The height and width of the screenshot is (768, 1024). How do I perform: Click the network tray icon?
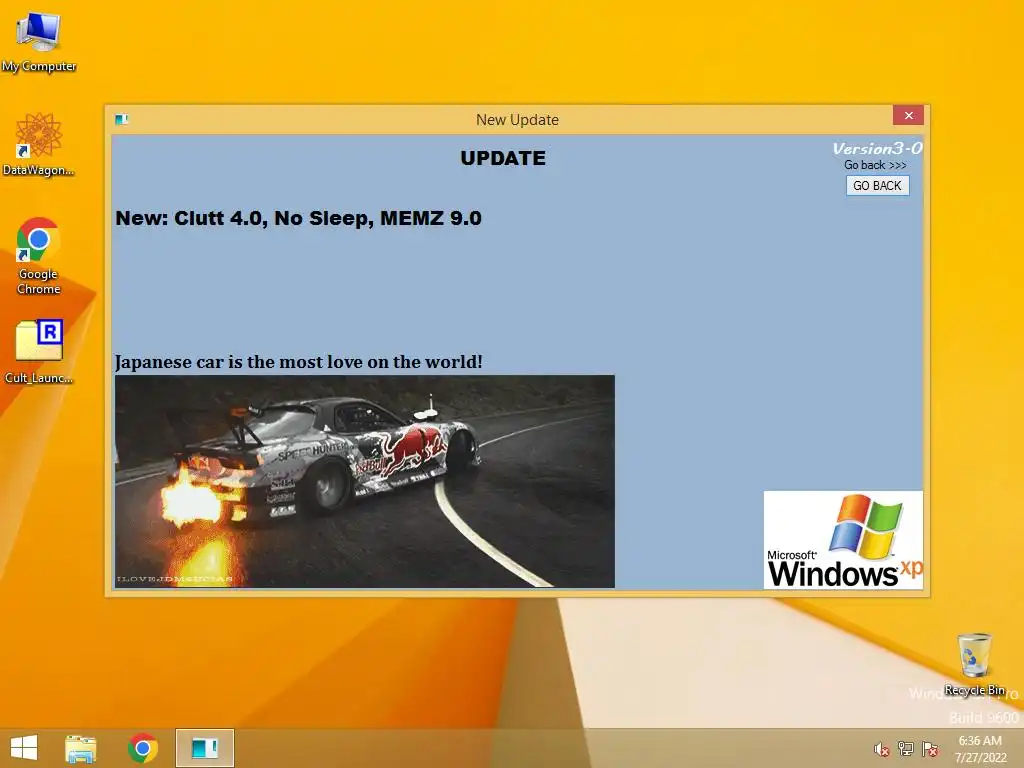906,749
